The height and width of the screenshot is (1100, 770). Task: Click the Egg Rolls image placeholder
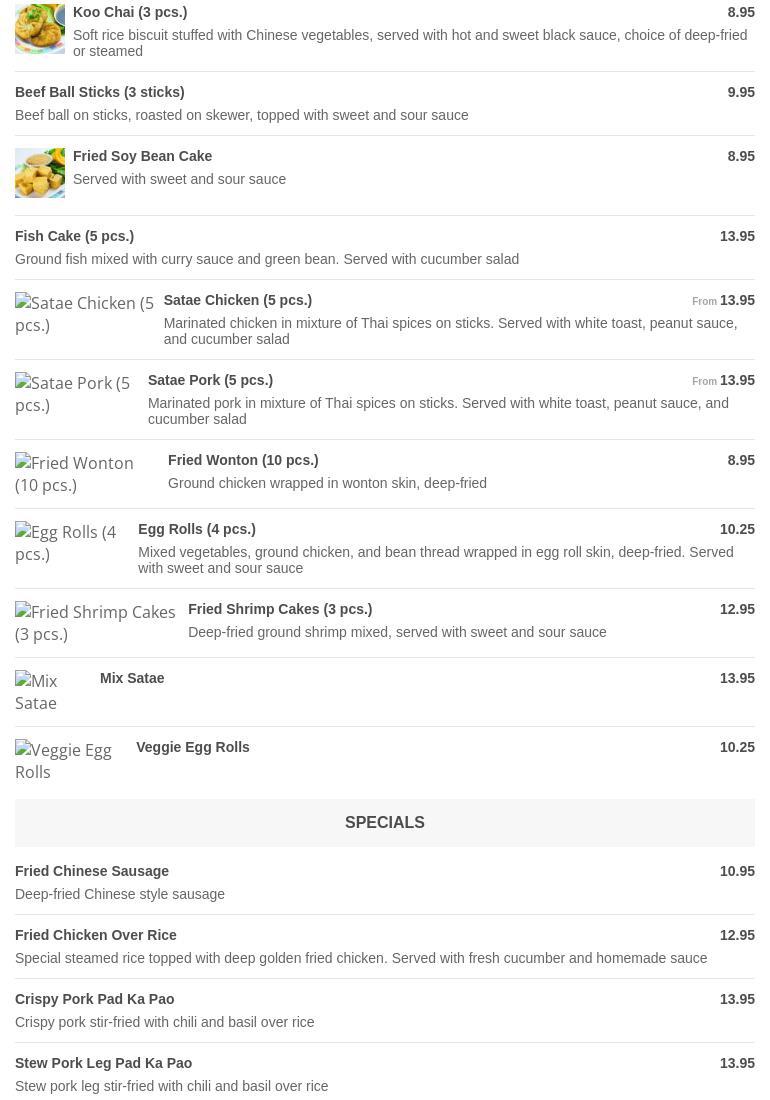66,543
